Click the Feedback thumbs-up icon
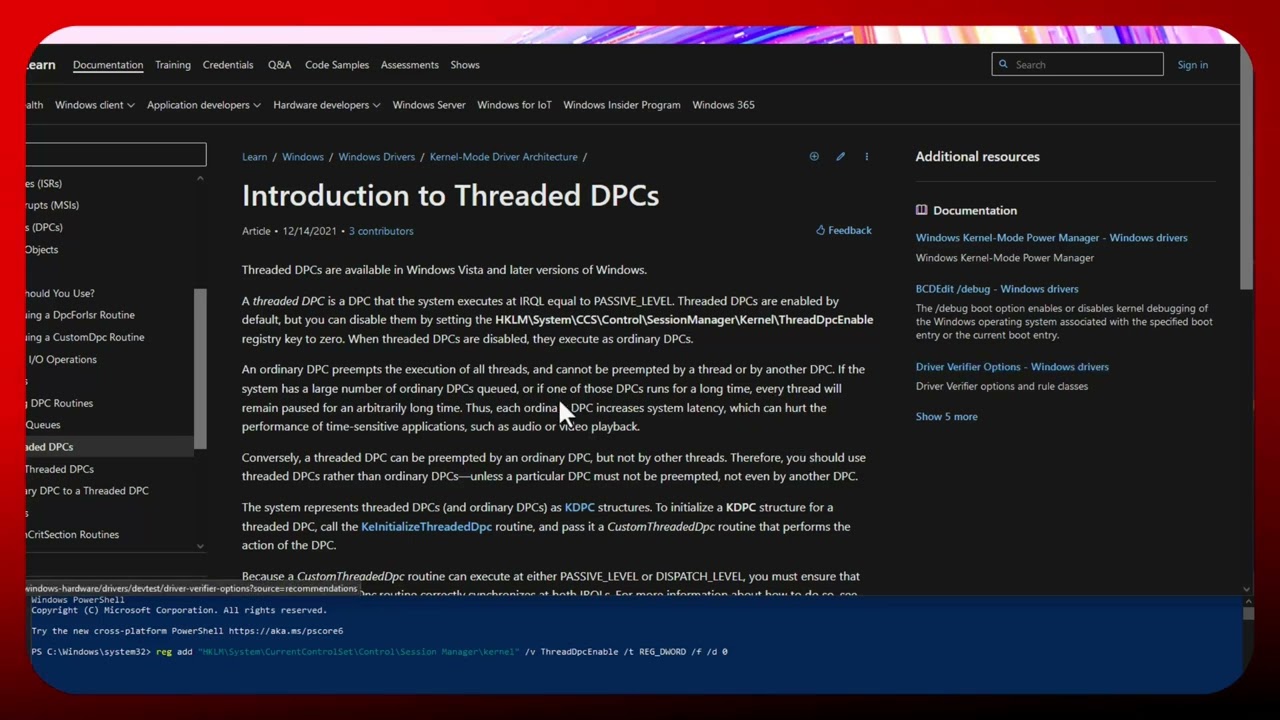 (x=820, y=230)
